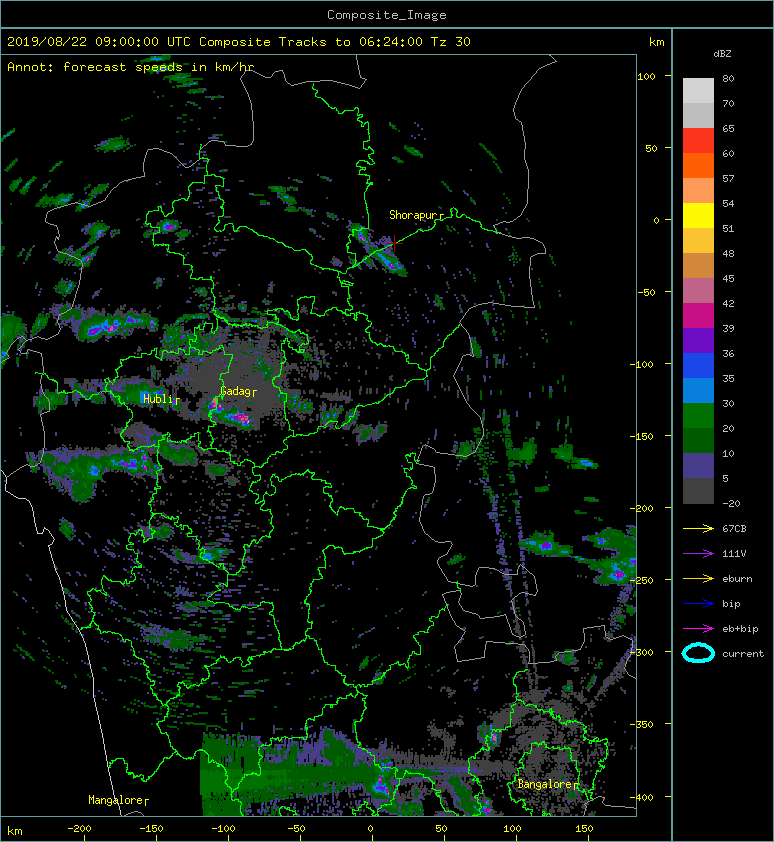This screenshot has width=774, height=842.
Task: Click the gray 70 dBZ color swatch
Action: pos(698,115)
